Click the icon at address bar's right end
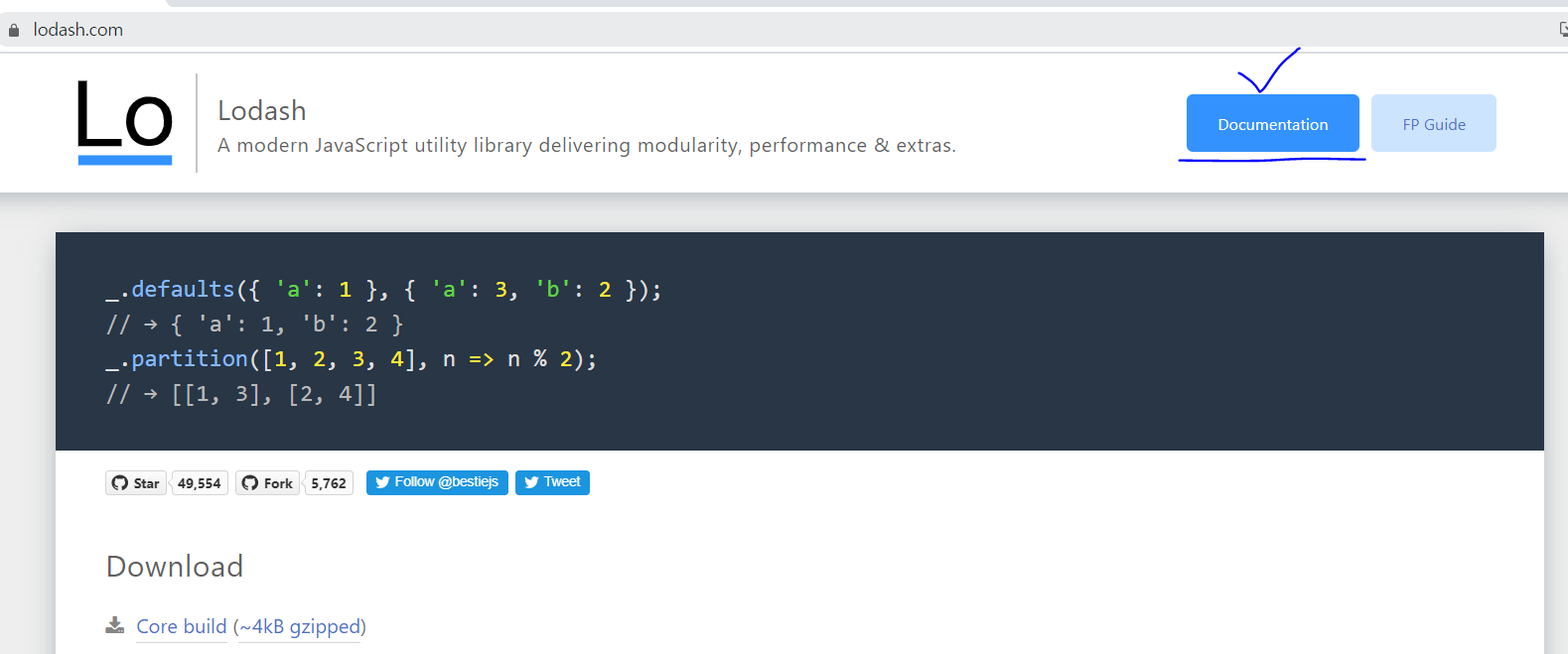1568x654 pixels. click(x=1563, y=30)
